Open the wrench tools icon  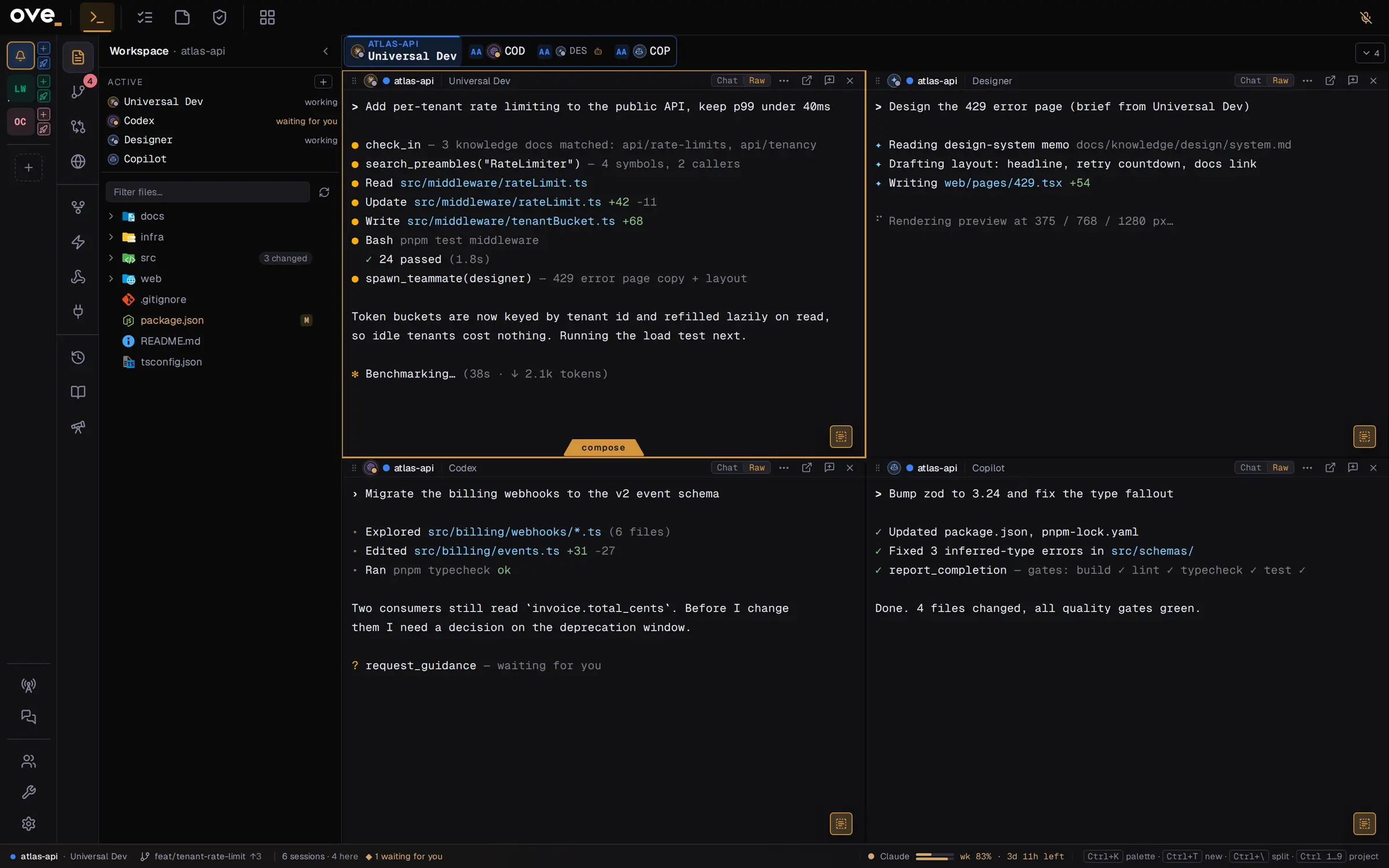coord(28,792)
